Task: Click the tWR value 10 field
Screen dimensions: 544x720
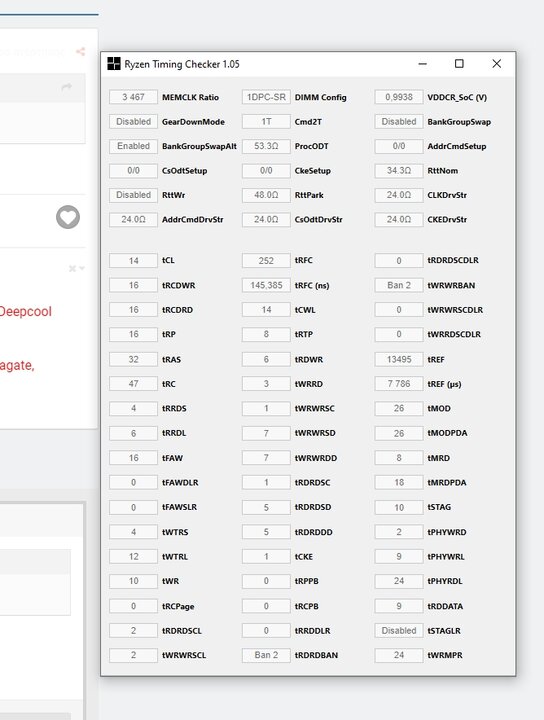Action: 133,581
